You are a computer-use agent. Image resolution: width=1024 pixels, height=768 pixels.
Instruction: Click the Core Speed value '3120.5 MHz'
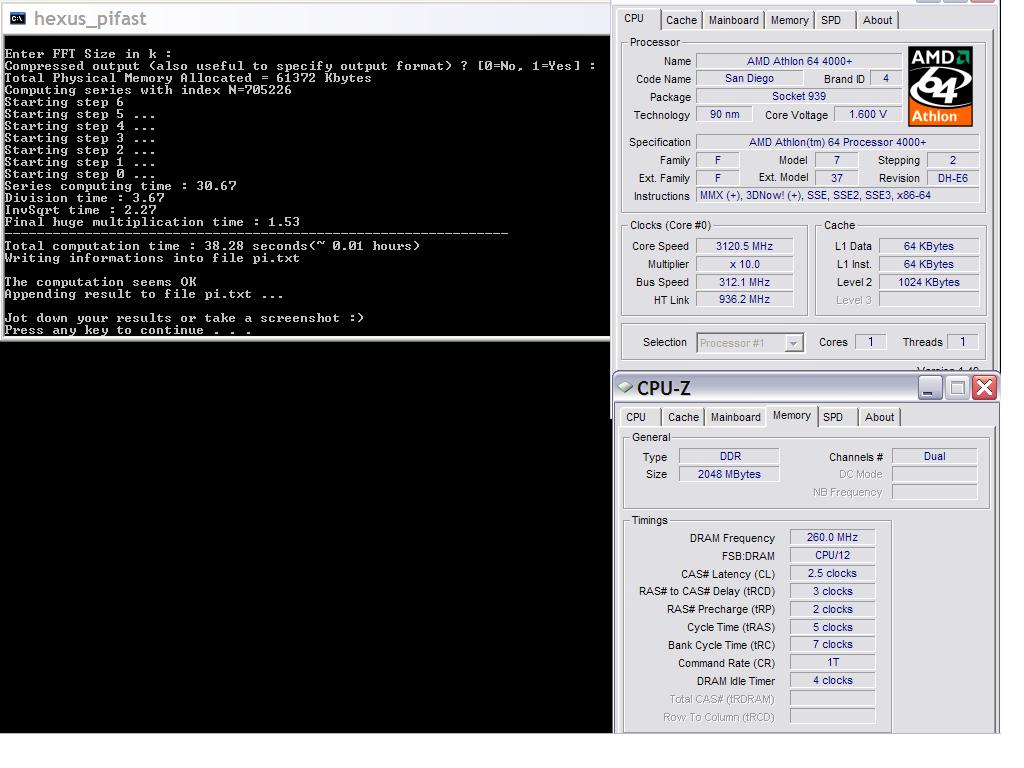click(744, 246)
